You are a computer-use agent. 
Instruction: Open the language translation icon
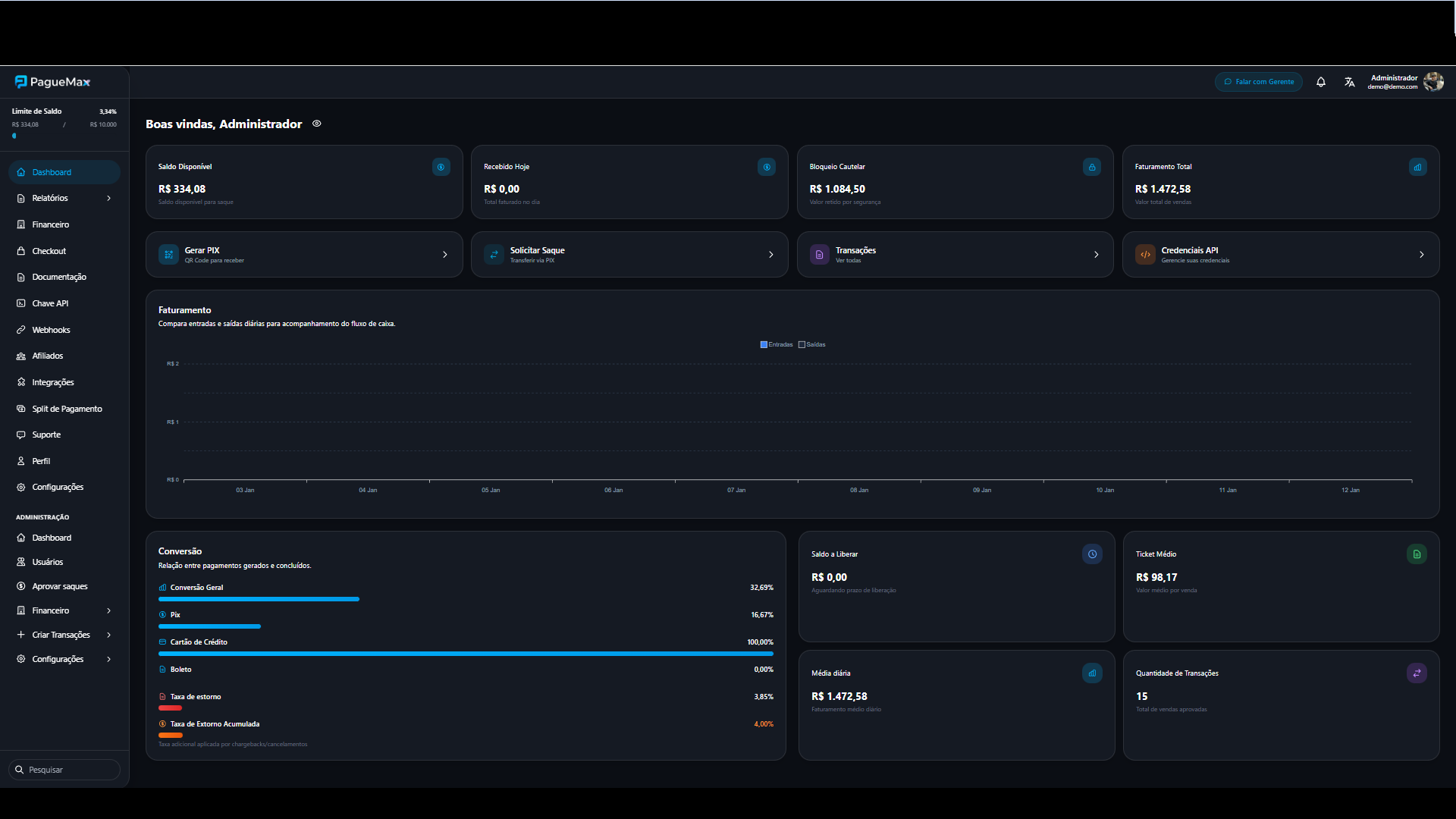click(x=1349, y=82)
